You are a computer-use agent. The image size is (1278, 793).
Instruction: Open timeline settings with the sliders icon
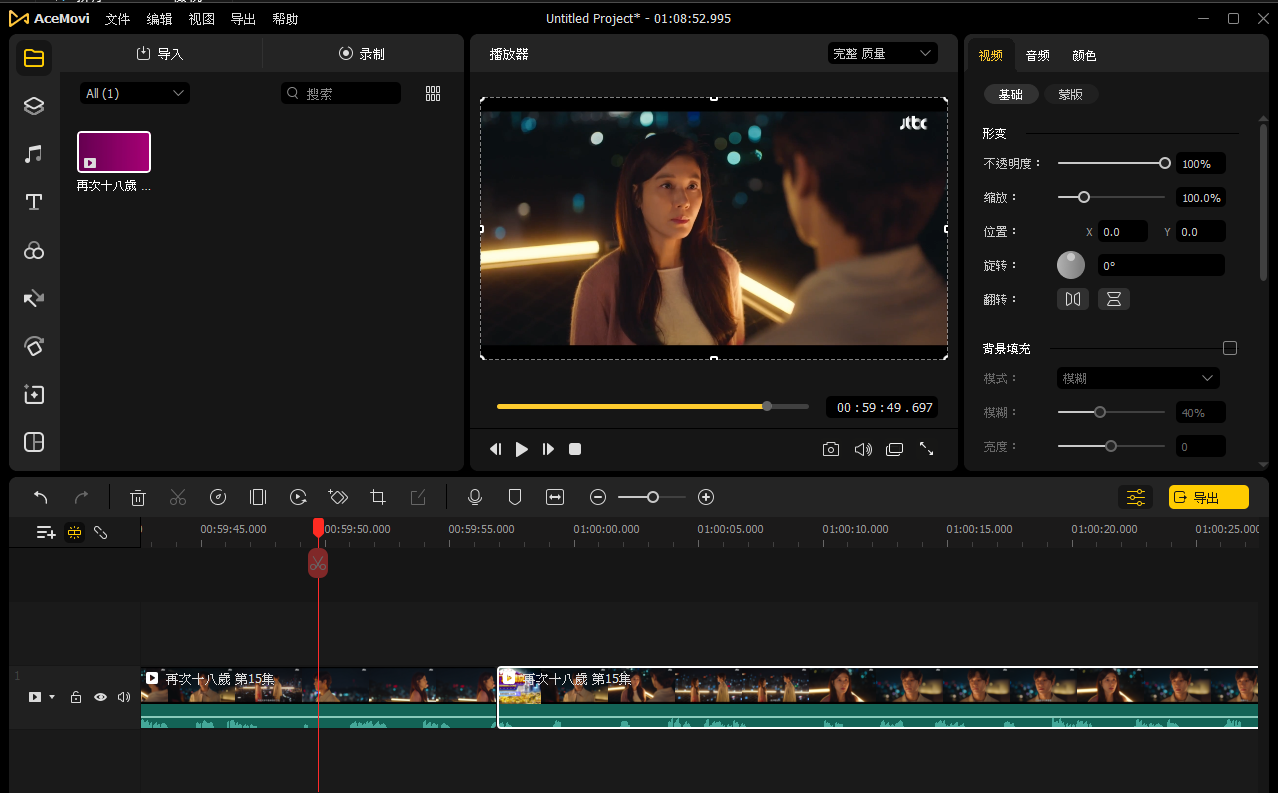coord(1136,497)
